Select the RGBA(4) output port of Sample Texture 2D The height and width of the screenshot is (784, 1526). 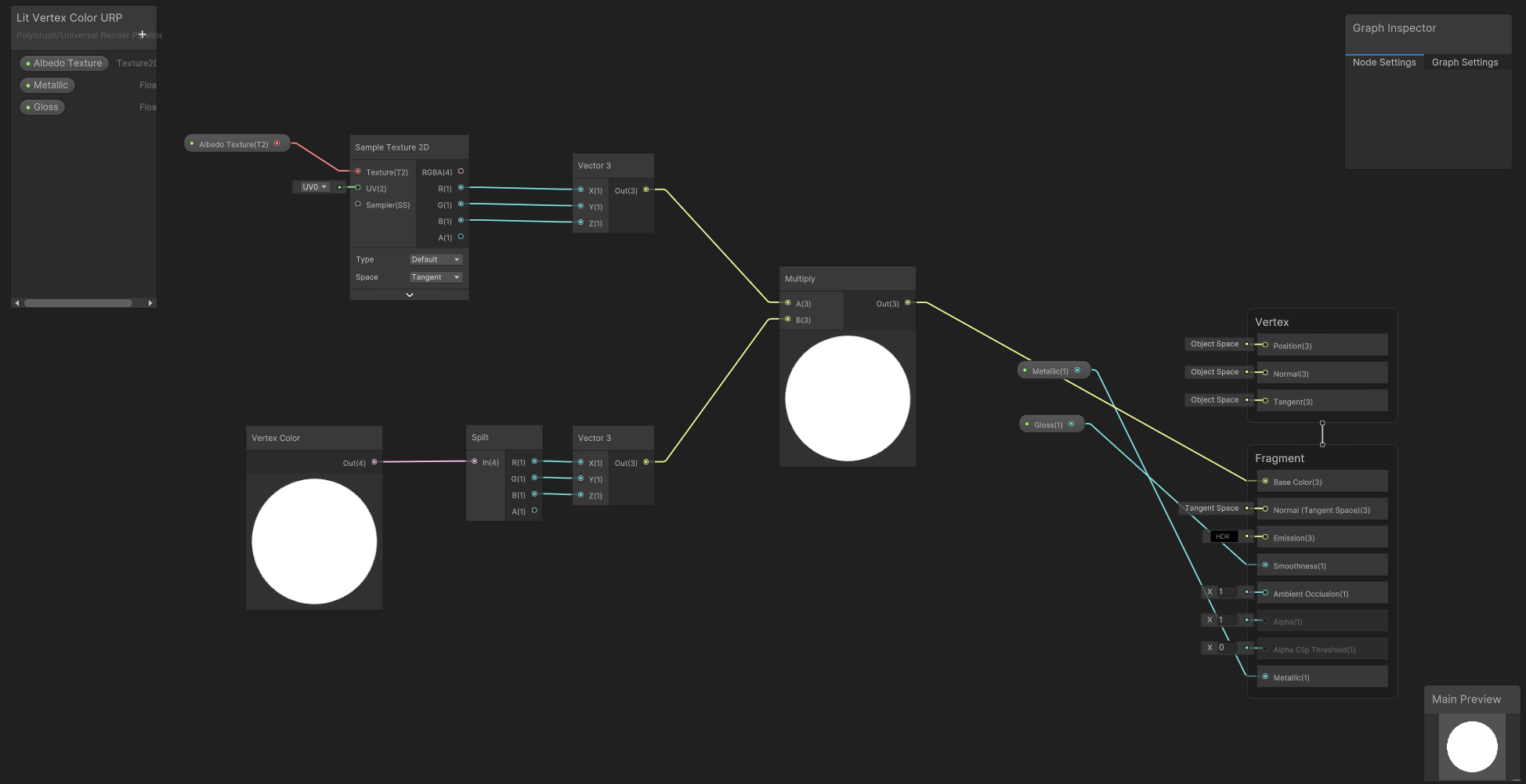[461, 172]
